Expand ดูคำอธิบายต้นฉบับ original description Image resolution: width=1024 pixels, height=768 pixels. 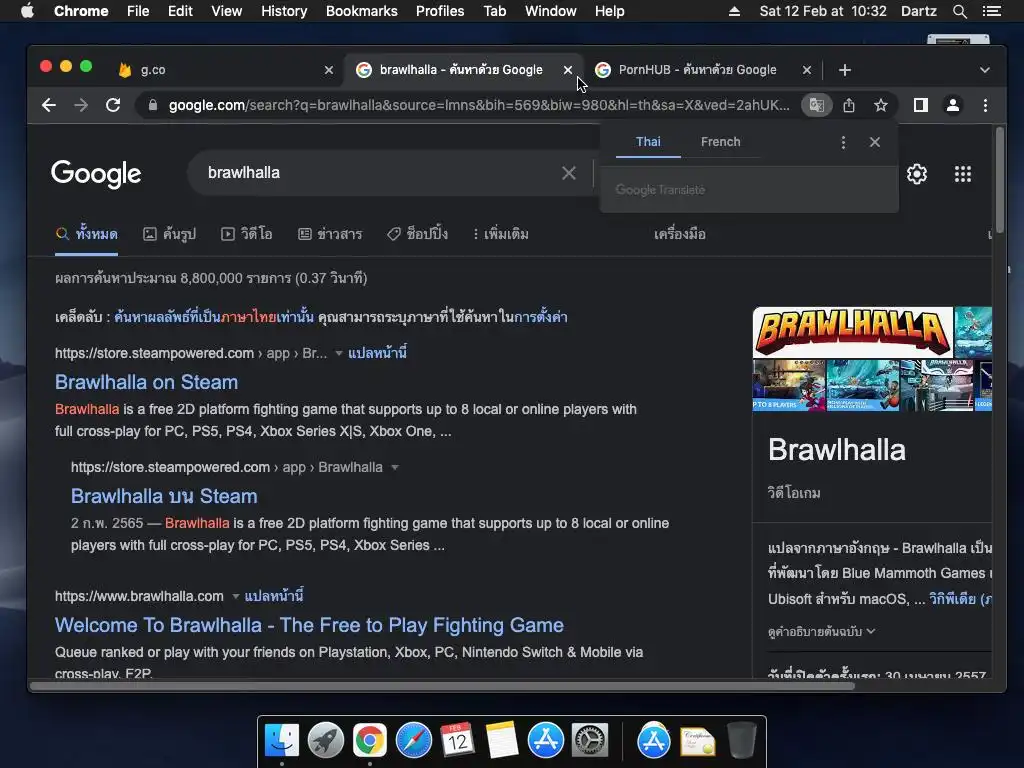822,632
